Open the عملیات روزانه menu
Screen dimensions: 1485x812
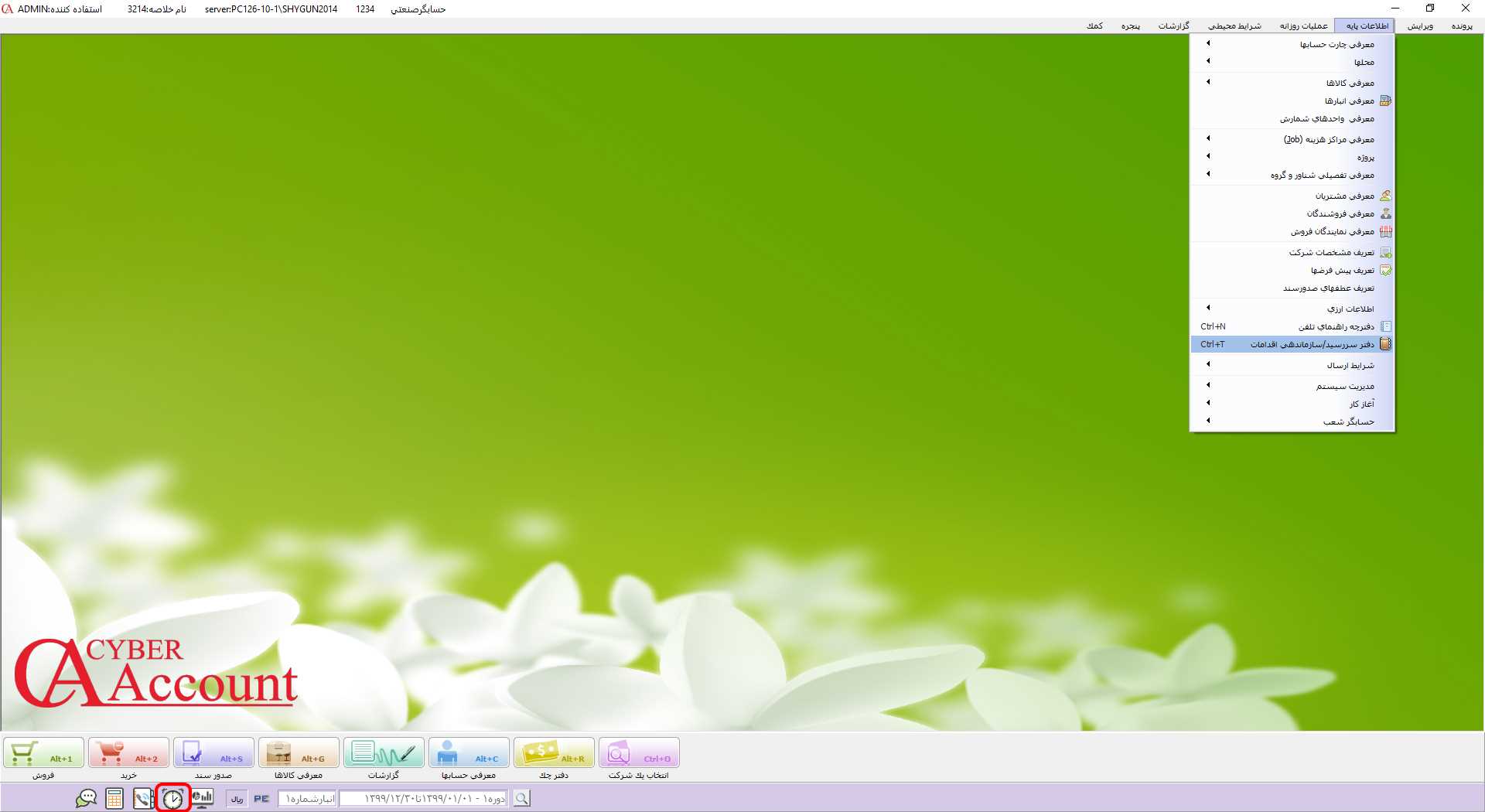pos(1303,26)
